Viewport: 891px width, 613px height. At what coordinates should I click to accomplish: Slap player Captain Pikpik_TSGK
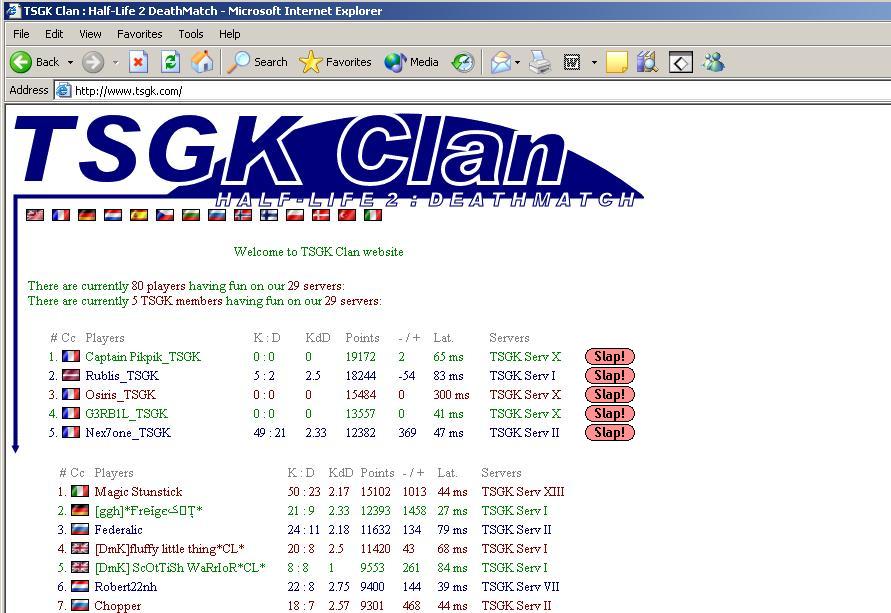(x=609, y=357)
